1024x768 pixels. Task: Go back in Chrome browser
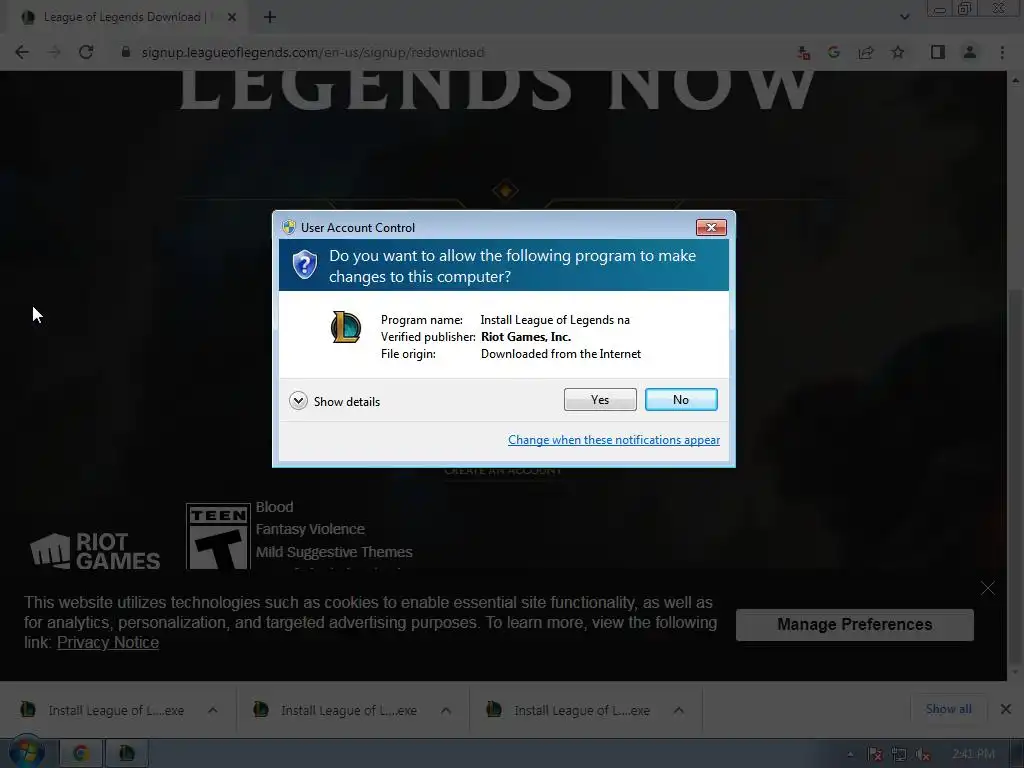(22, 52)
